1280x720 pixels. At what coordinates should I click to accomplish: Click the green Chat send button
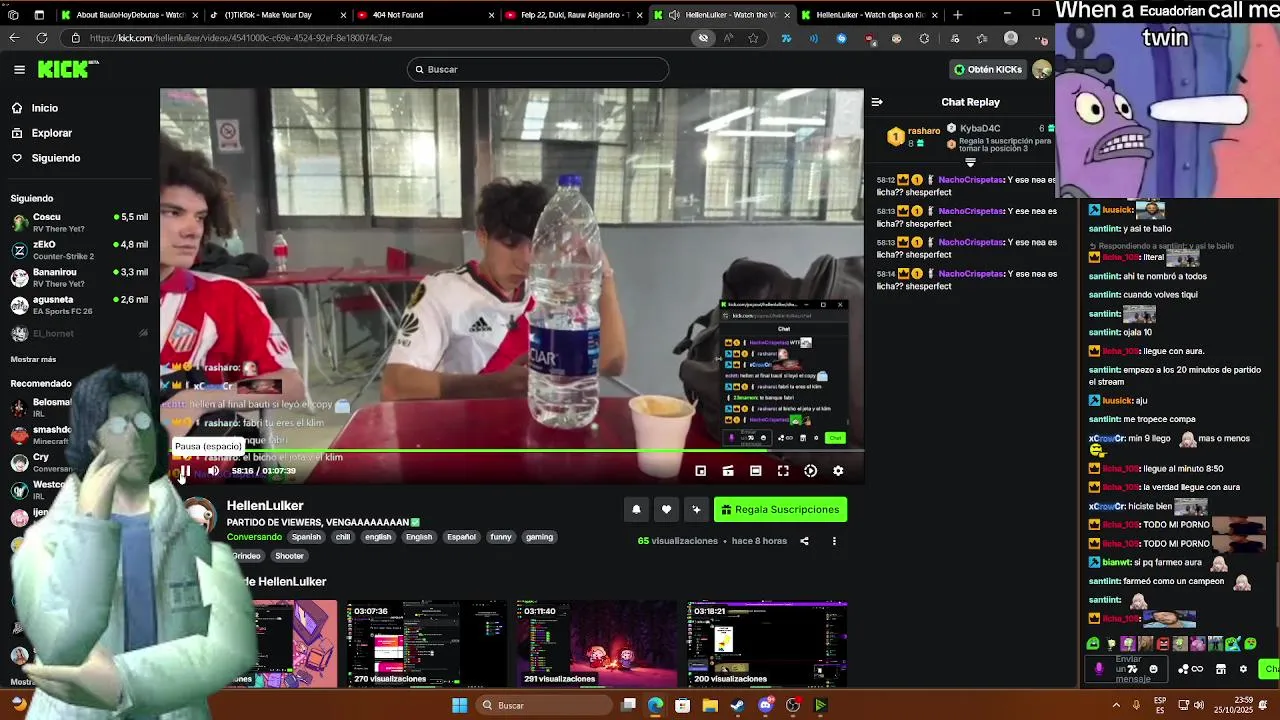pyautogui.click(x=1271, y=669)
